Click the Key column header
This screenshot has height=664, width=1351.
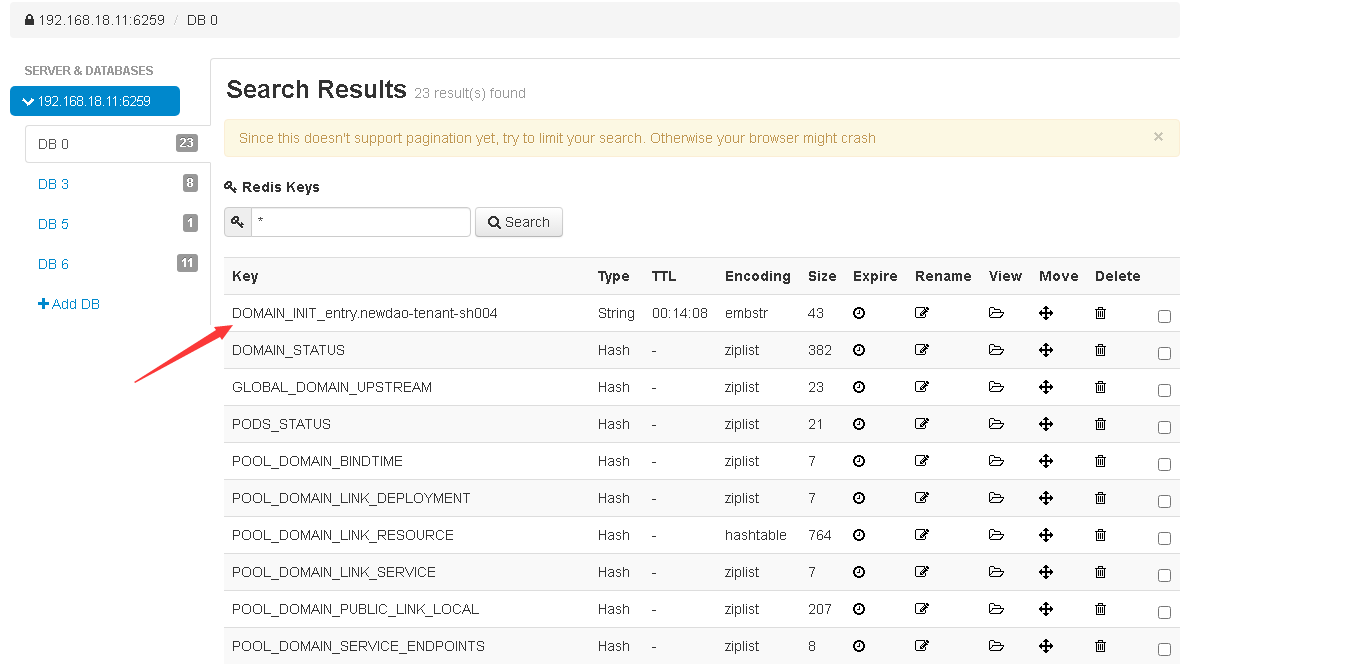click(245, 276)
